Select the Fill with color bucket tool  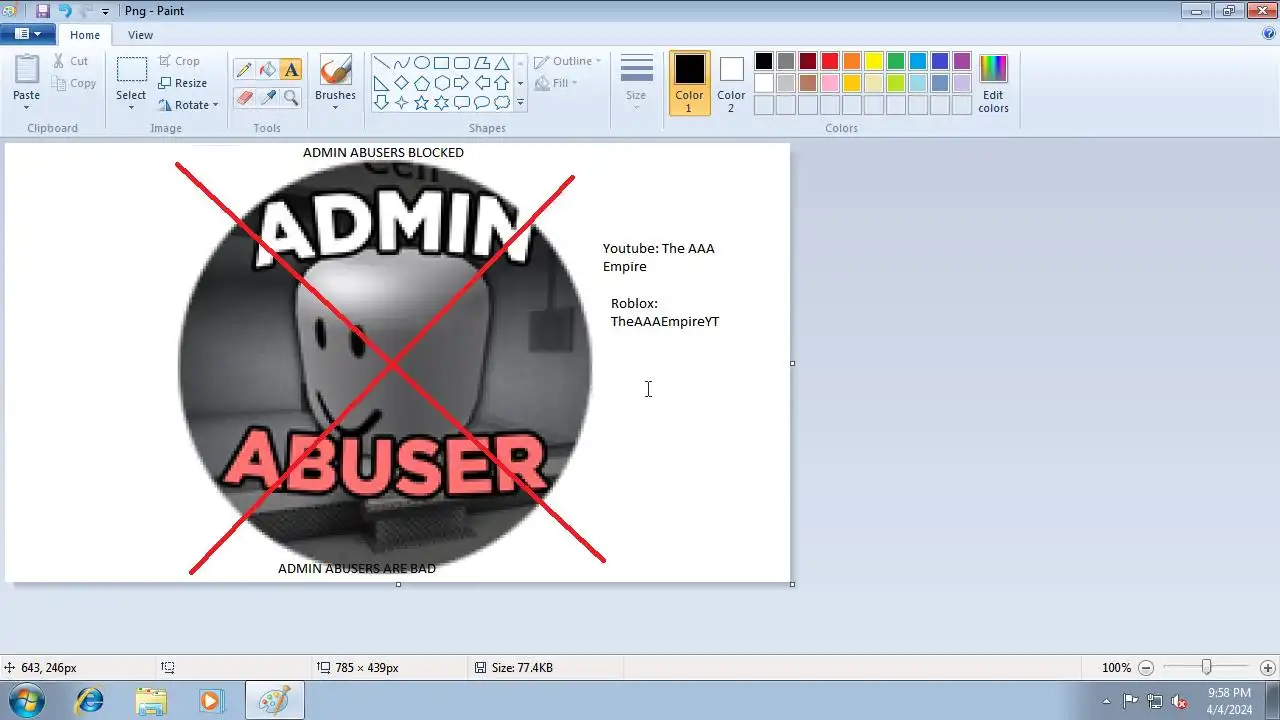[x=267, y=70]
